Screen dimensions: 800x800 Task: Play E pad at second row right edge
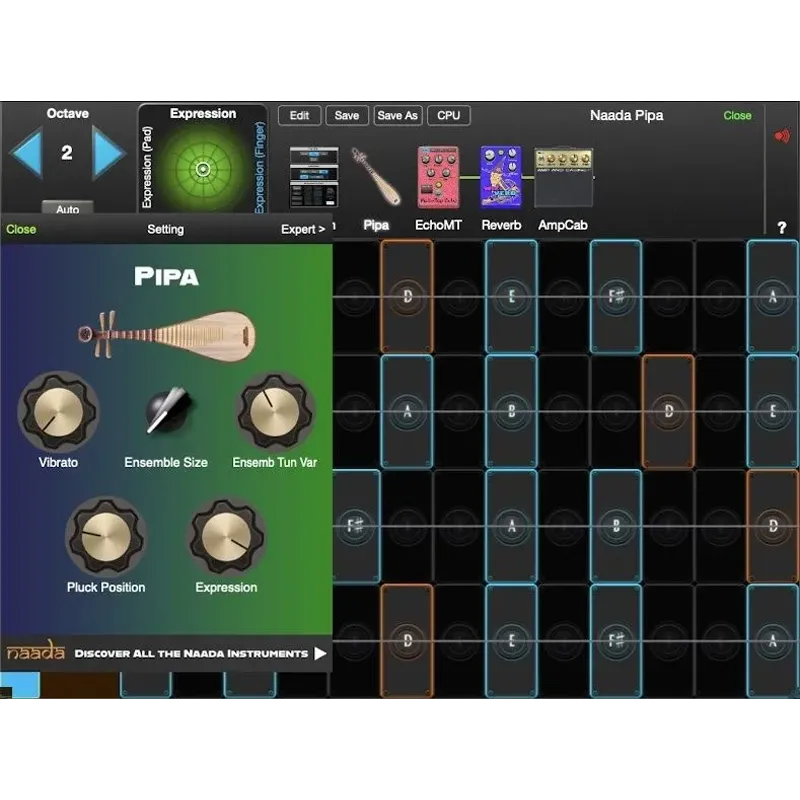773,411
